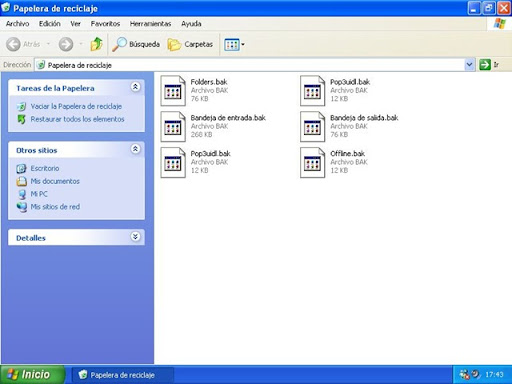The width and height of the screenshot is (512, 384).
Task: Click the first system tray icon
Action: click(464, 375)
